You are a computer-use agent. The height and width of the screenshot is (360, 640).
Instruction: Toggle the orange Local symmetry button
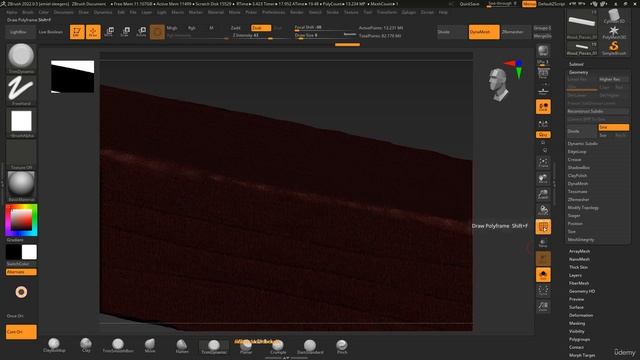point(543,107)
